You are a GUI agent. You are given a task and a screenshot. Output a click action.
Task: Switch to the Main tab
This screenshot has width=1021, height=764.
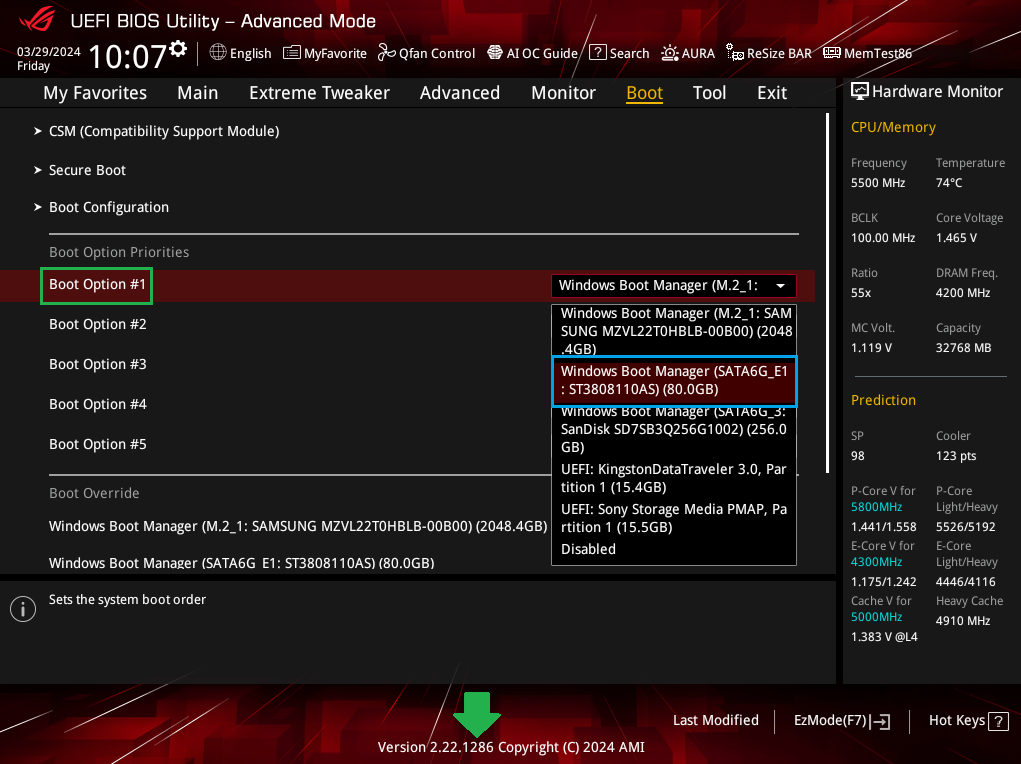[x=197, y=92]
